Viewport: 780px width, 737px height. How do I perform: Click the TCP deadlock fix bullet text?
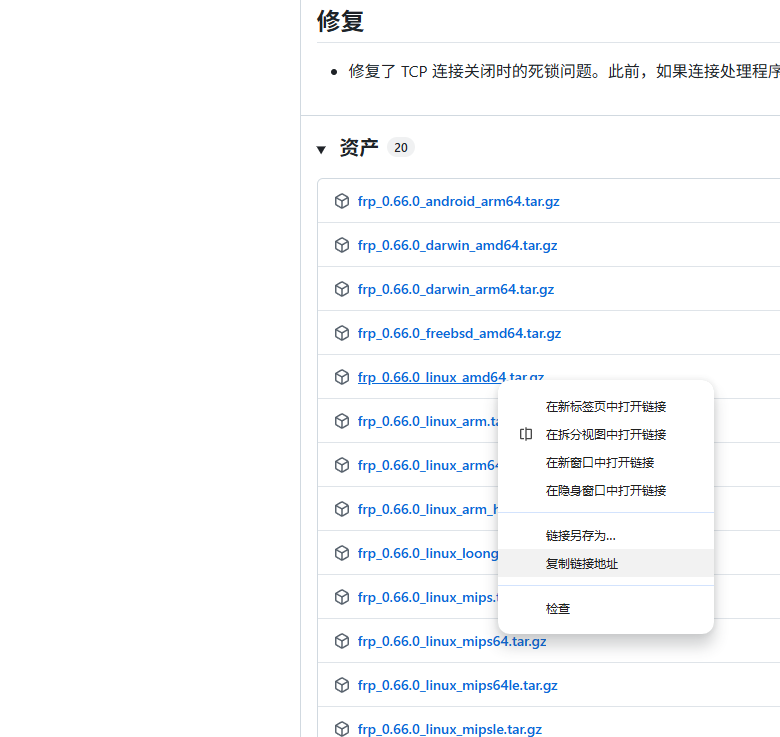(x=564, y=72)
